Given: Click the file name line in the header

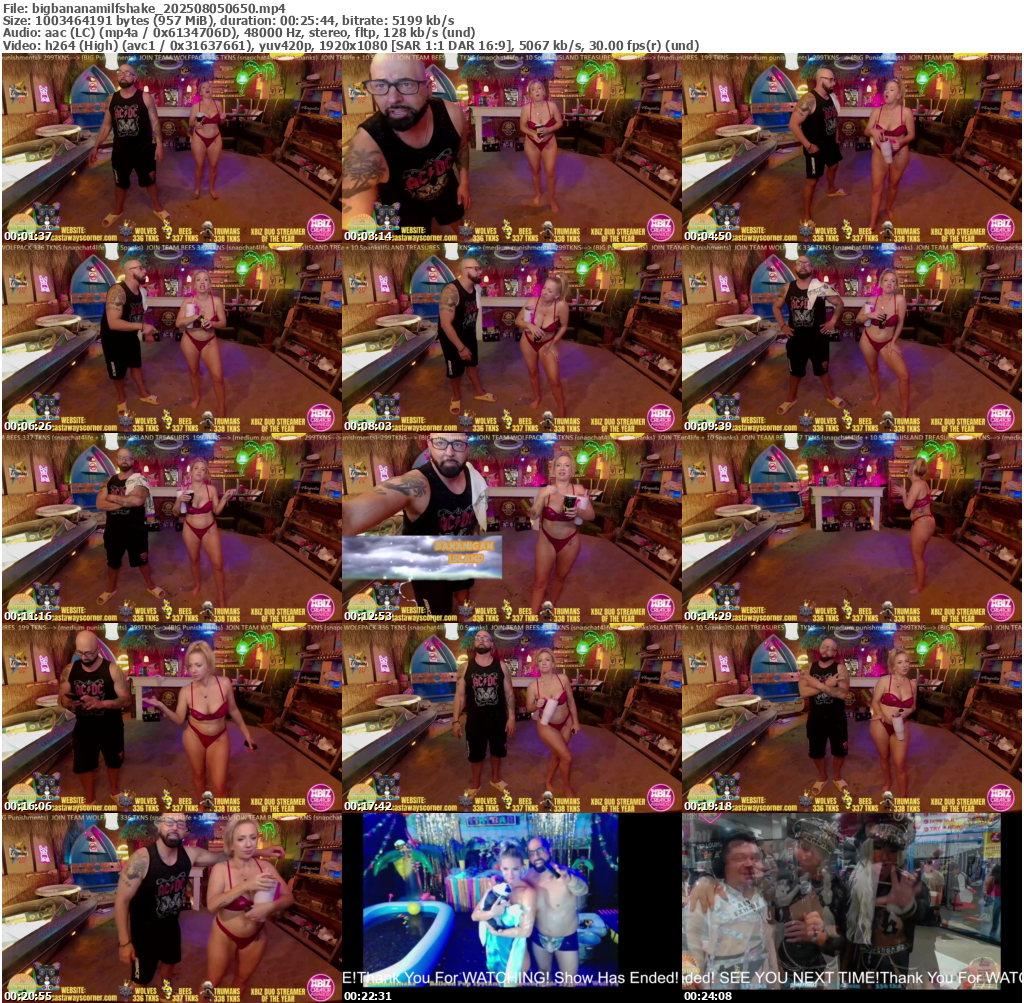Looking at the screenshot, I should pyautogui.click(x=144, y=8).
